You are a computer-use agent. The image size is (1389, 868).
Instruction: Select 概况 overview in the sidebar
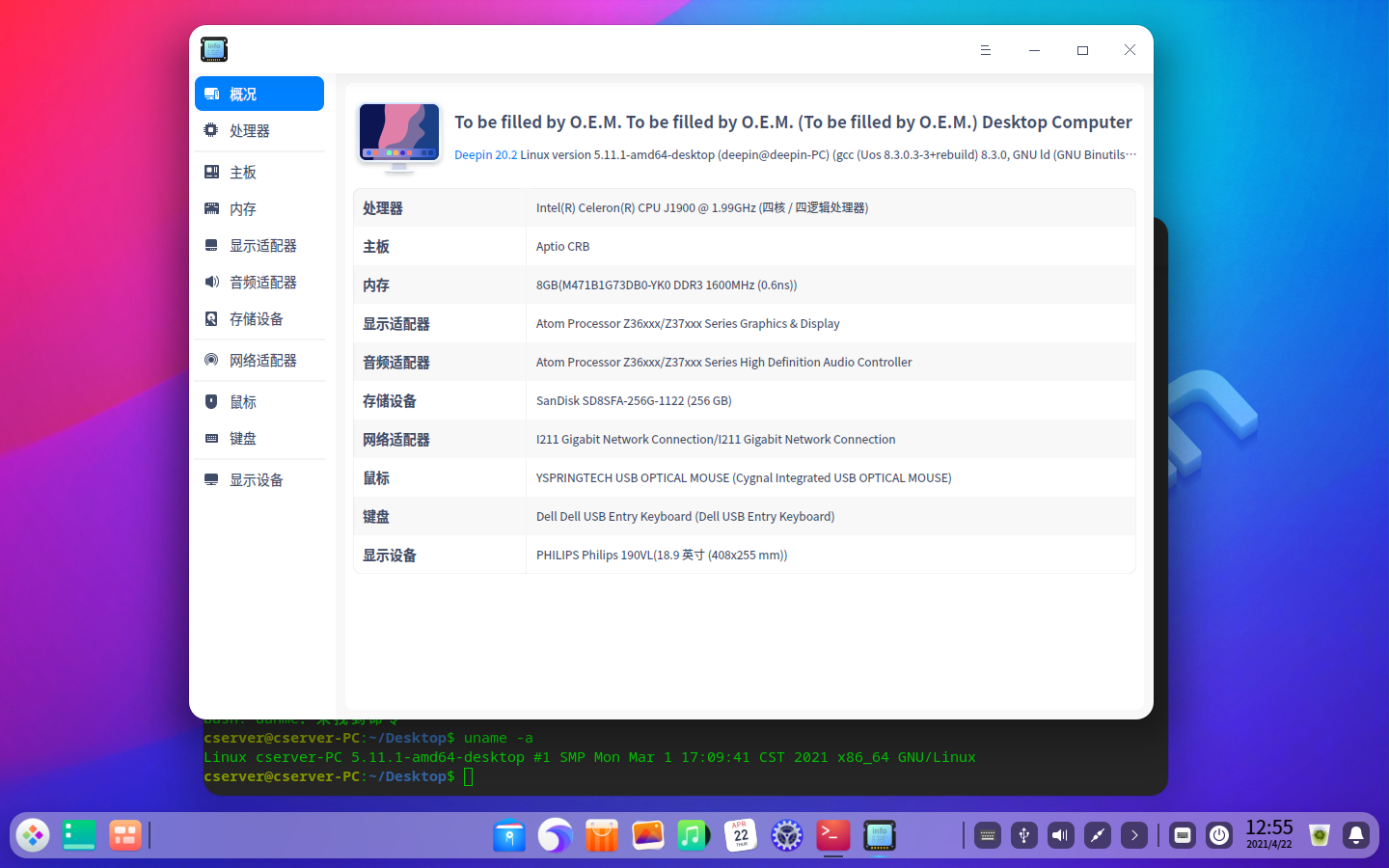tap(259, 94)
